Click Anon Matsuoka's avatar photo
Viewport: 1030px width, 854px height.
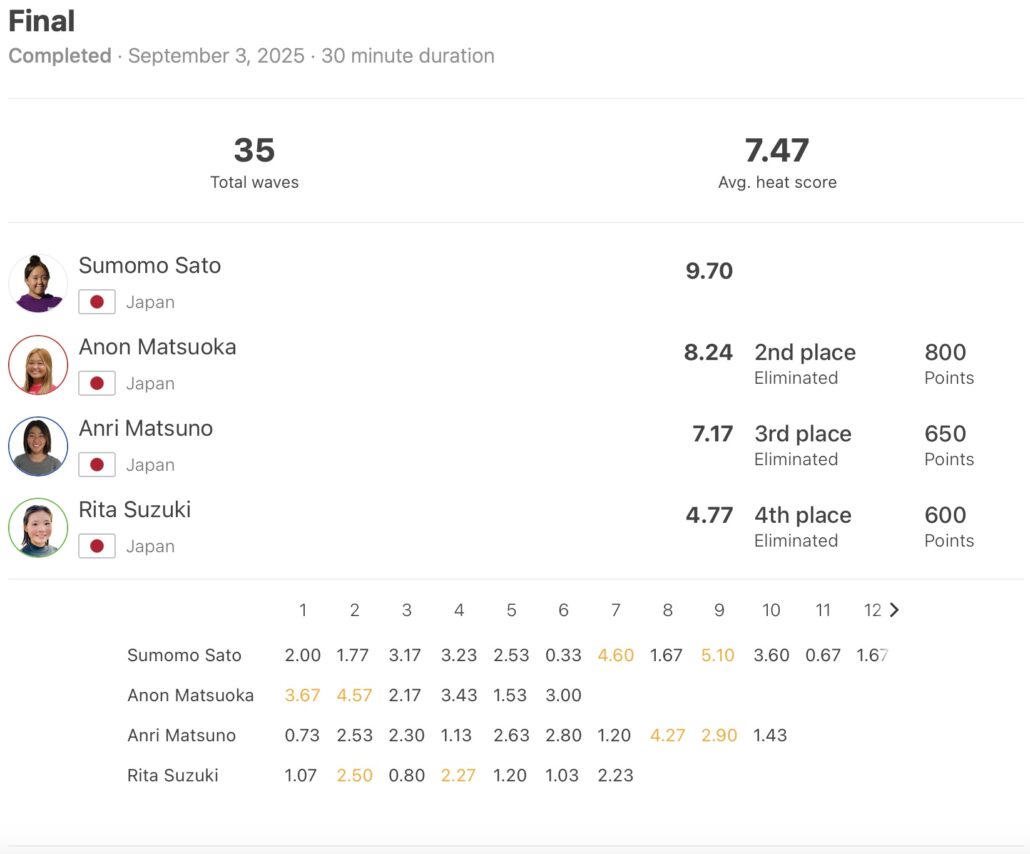38,364
